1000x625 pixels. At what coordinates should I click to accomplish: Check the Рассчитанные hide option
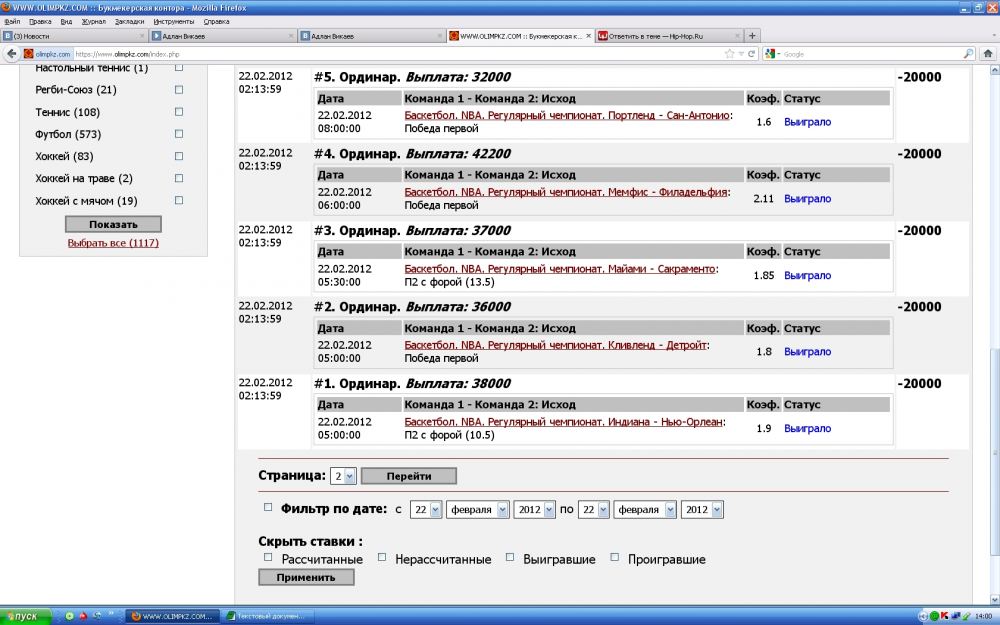(268, 557)
